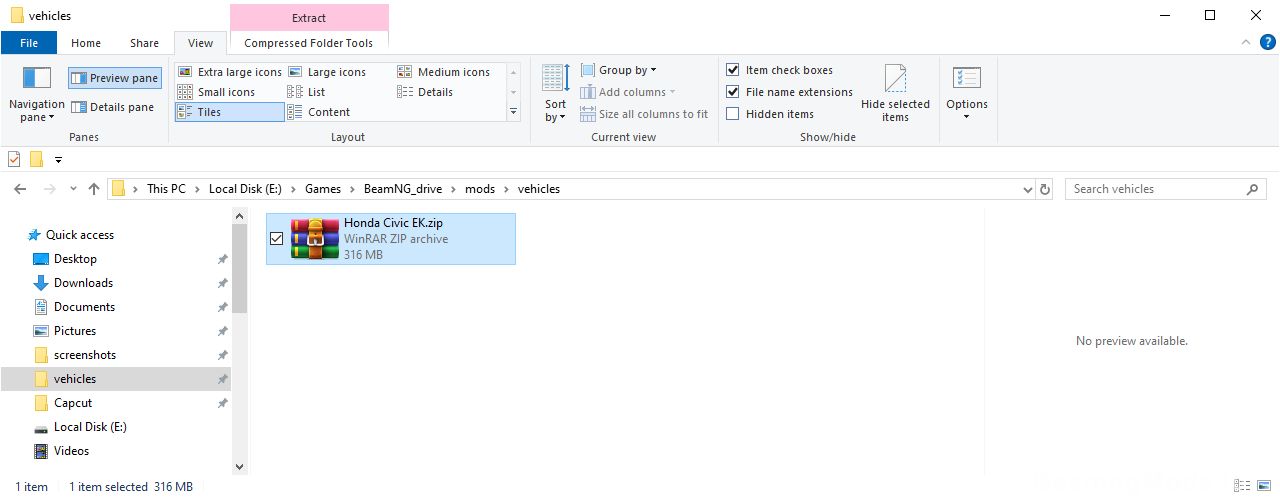Open Videos in navigation pane
Viewport: 1280px width, 499px height.
(x=71, y=451)
